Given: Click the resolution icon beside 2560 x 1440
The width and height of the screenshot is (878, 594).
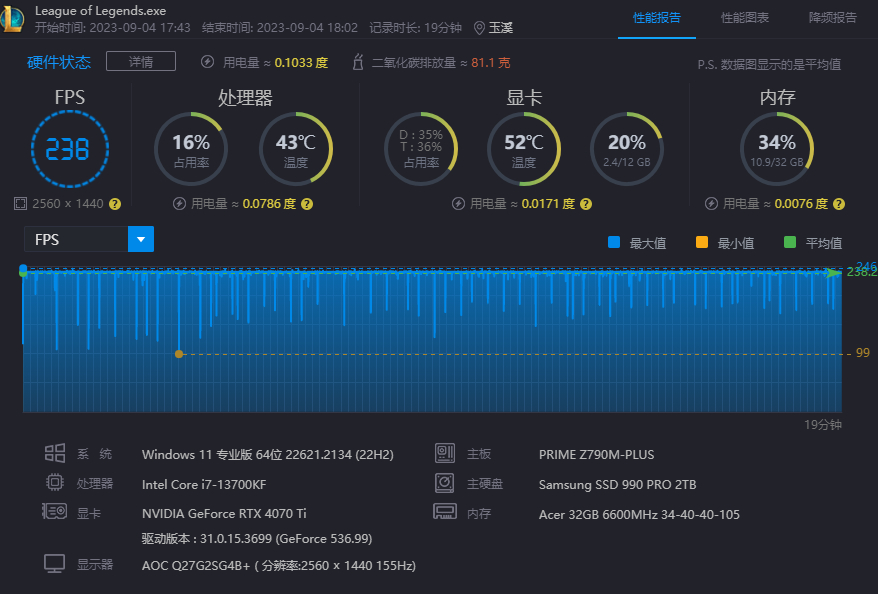Looking at the screenshot, I should 20,204.
